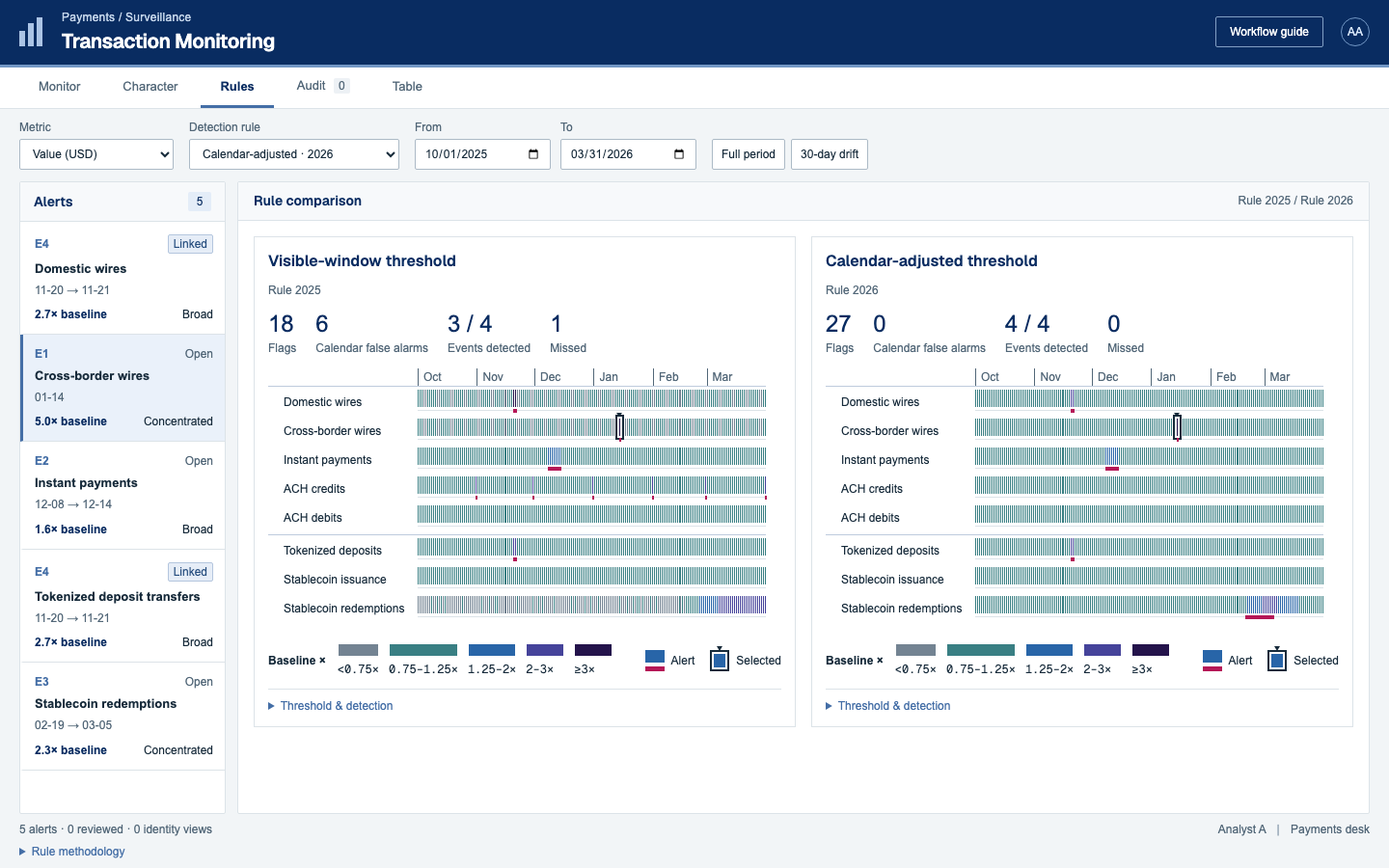
Task: Click the Stablecoin issuance strip in Rule 2026
Action: [x=1150, y=576]
